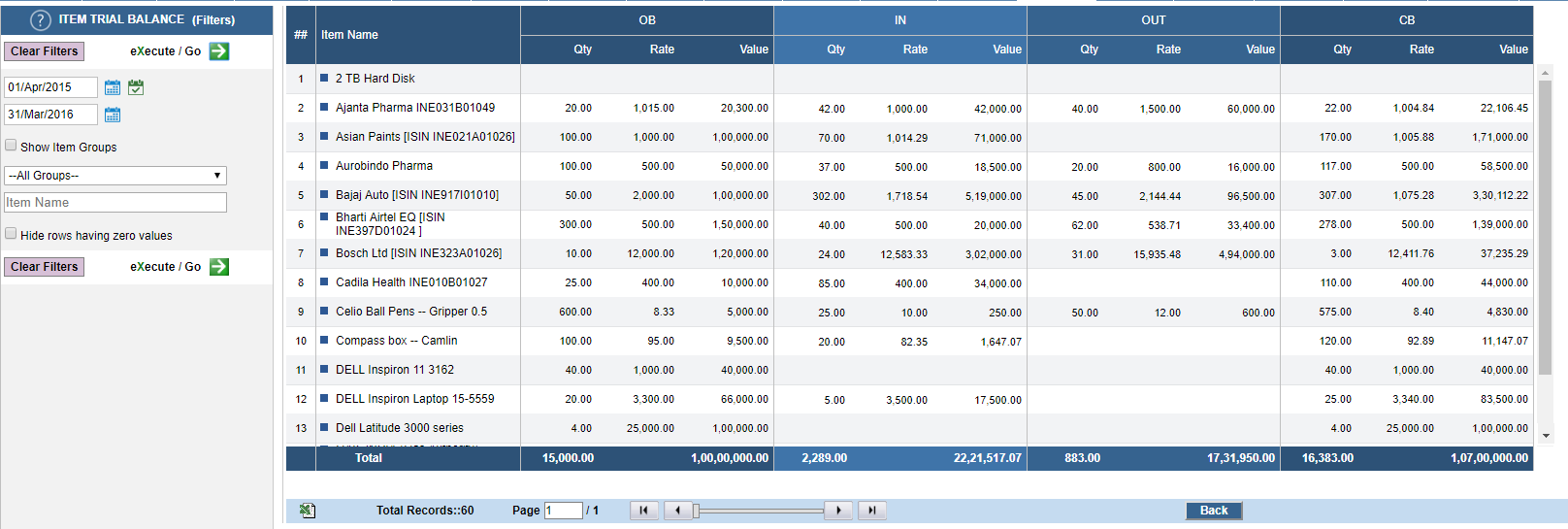Open the help question mark icon
Viewport: 1568px width, 529px height.
40,19
